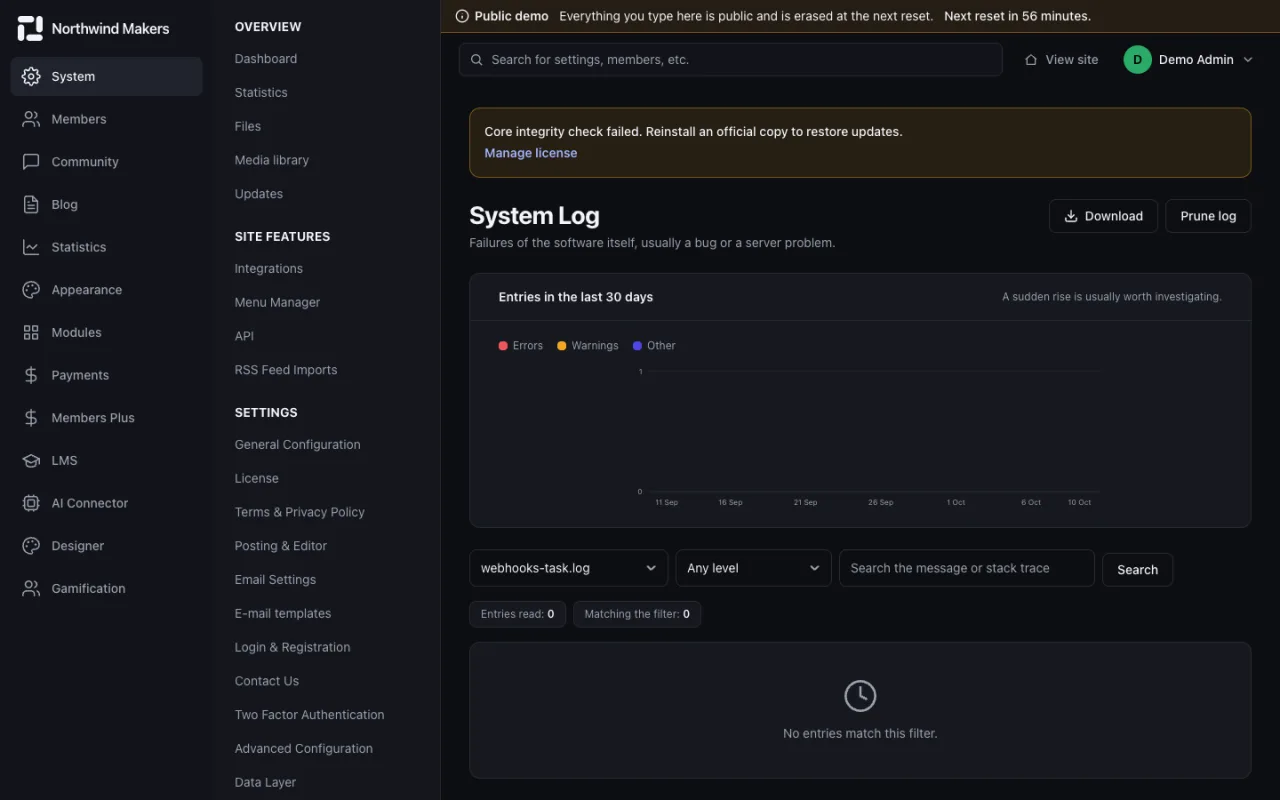Open LMS via its graduation cap icon

(x=31, y=460)
